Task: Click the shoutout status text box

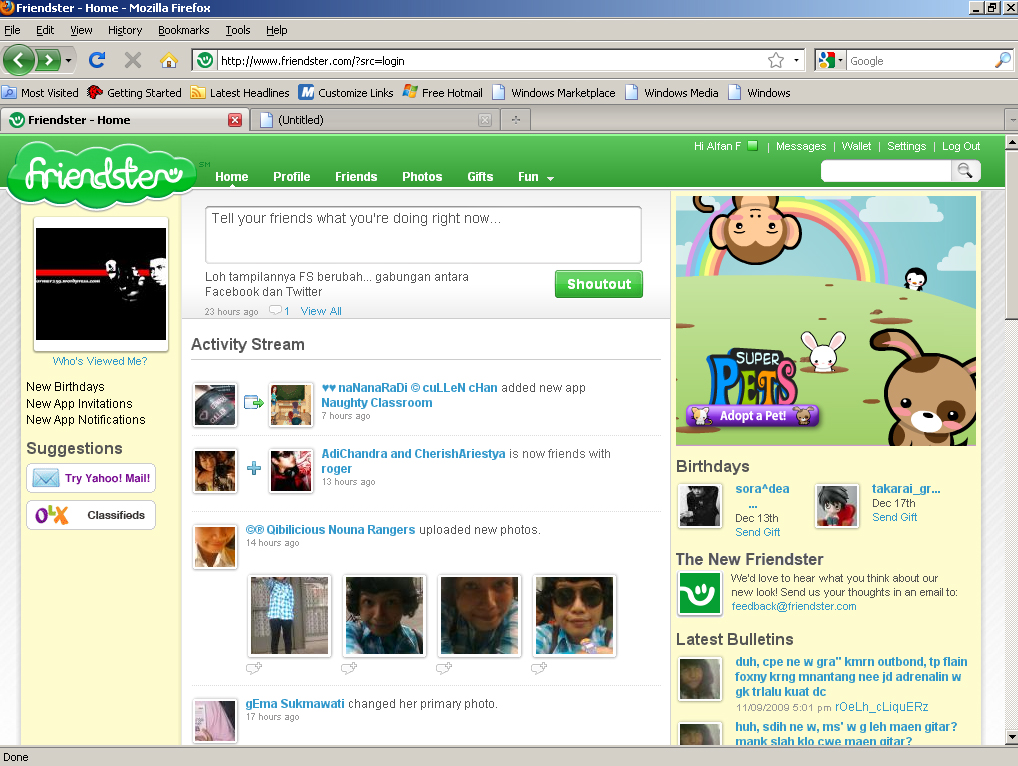Action: (x=423, y=235)
